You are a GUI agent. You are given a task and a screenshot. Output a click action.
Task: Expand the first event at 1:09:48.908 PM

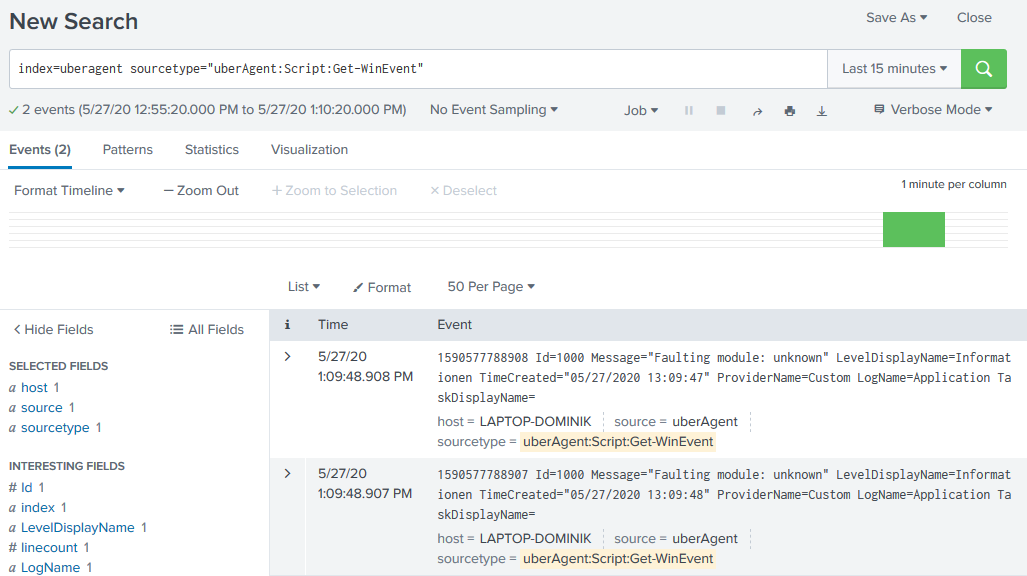click(x=288, y=357)
